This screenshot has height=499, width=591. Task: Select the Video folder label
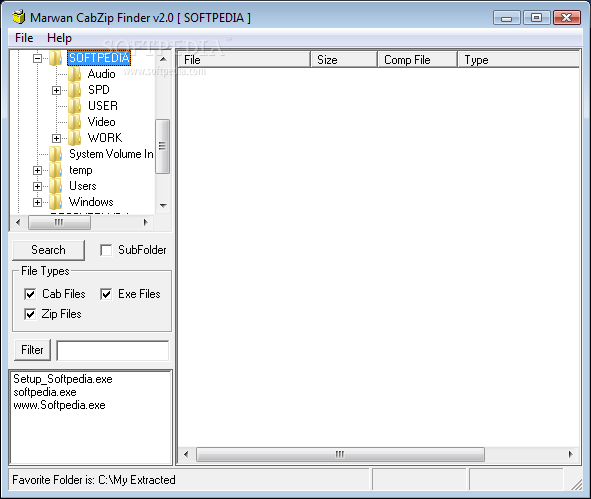101,122
